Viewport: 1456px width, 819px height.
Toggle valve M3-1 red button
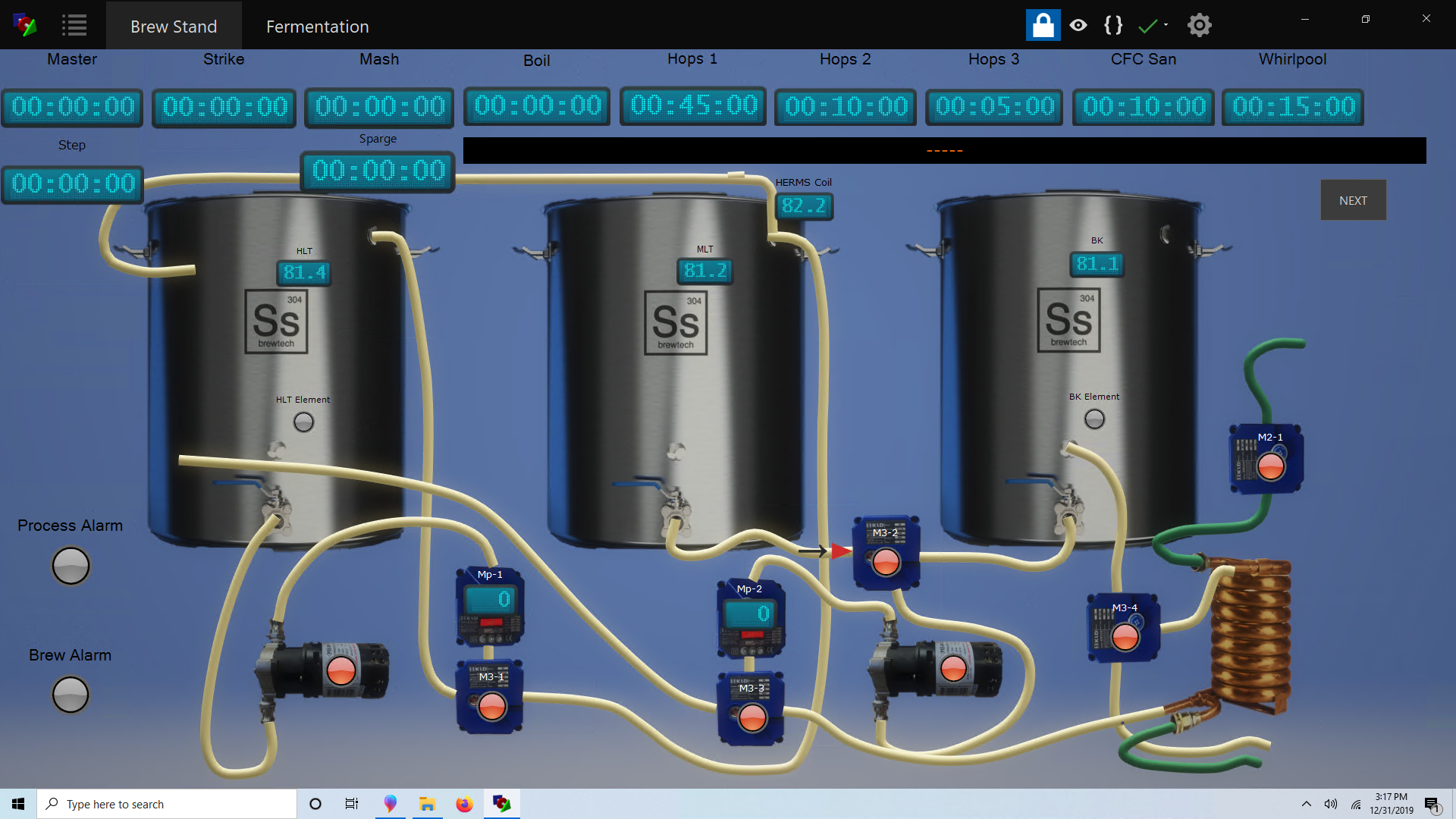pos(491,707)
